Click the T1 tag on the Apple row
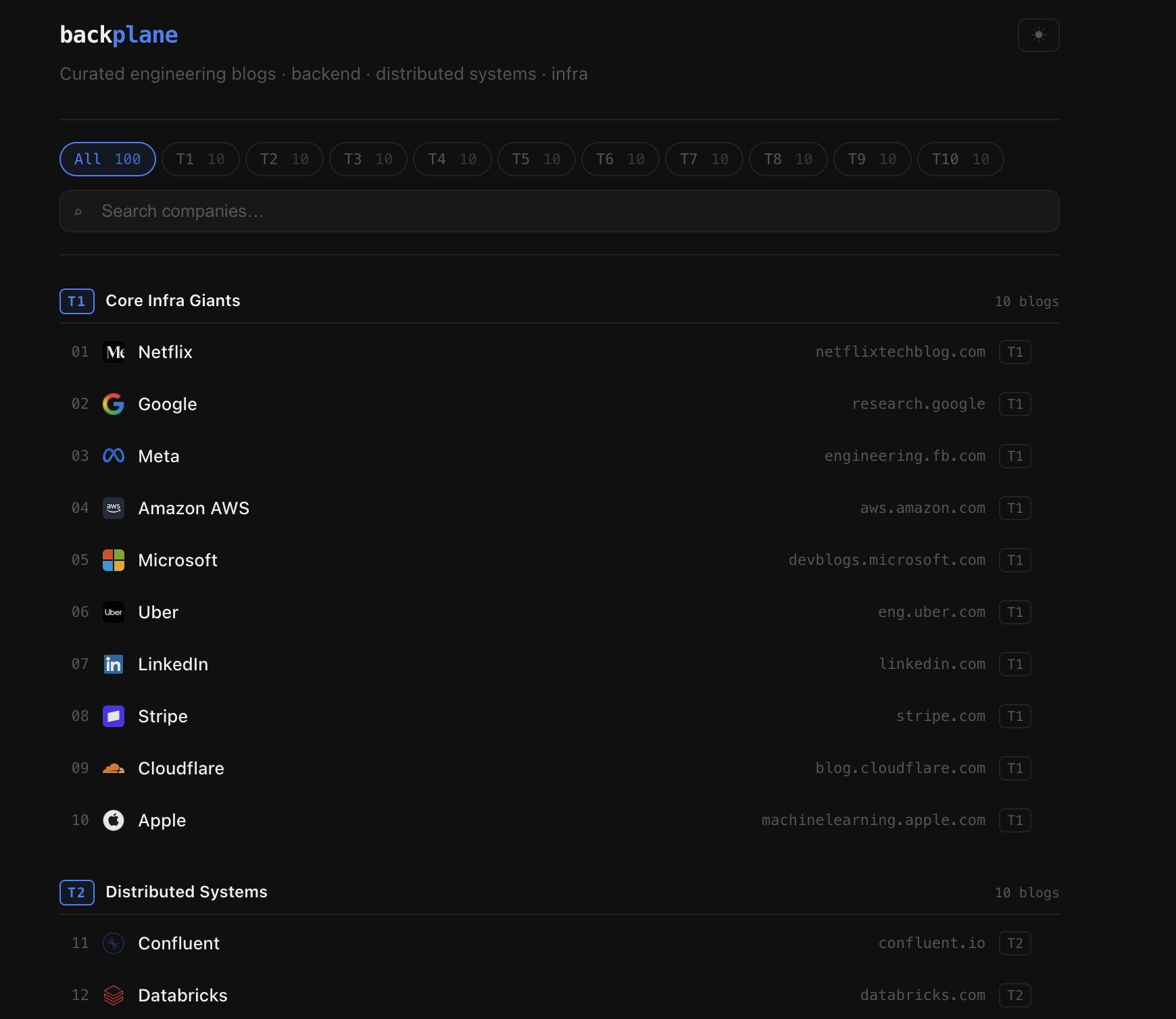This screenshot has width=1176, height=1019. point(1015,820)
